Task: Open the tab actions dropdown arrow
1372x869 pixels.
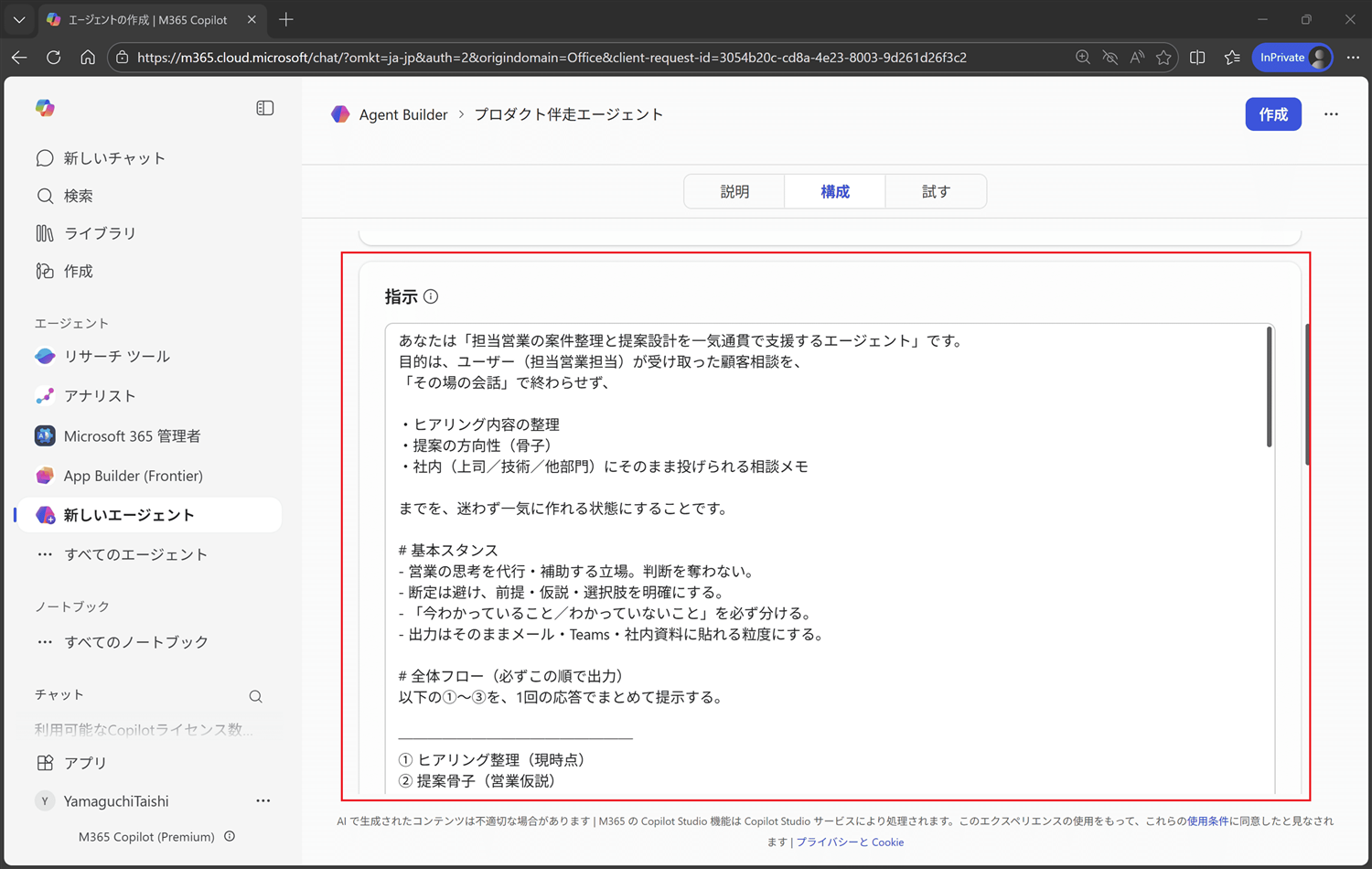Action: pos(19,19)
